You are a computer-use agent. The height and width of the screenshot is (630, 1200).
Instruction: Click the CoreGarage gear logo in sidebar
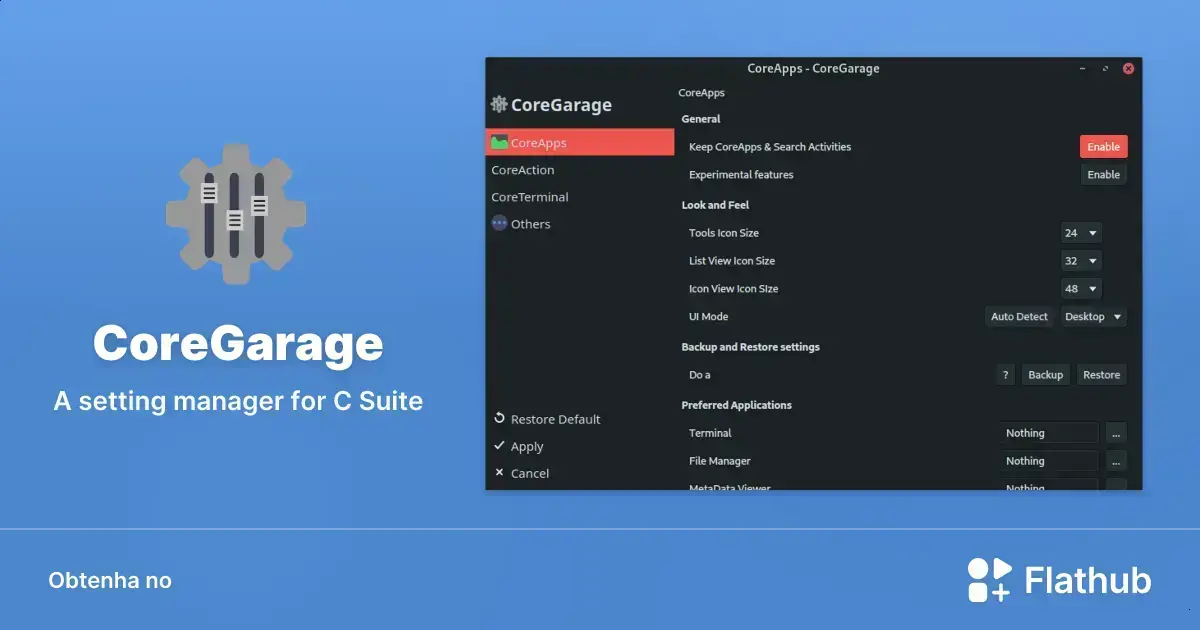[x=499, y=104]
